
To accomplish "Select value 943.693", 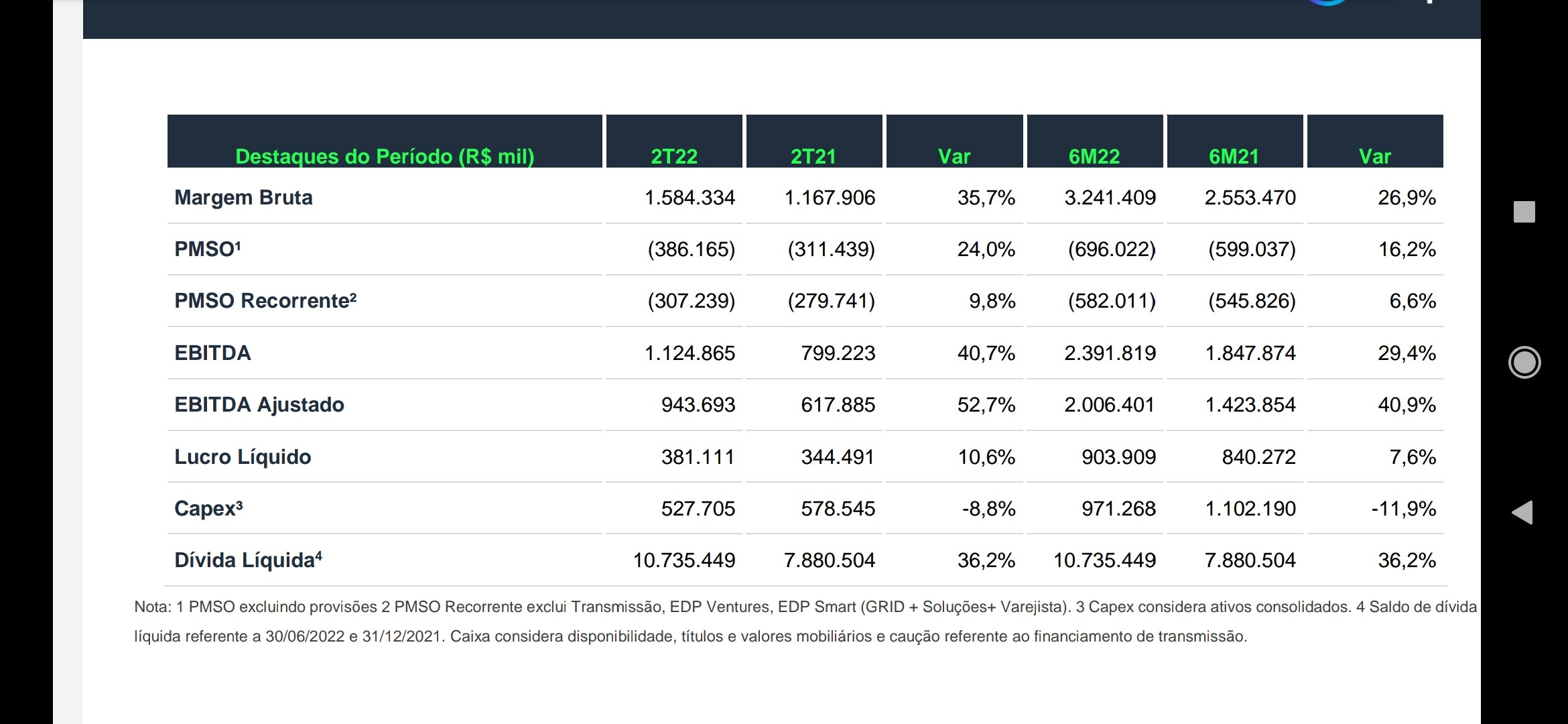I will (698, 405).
